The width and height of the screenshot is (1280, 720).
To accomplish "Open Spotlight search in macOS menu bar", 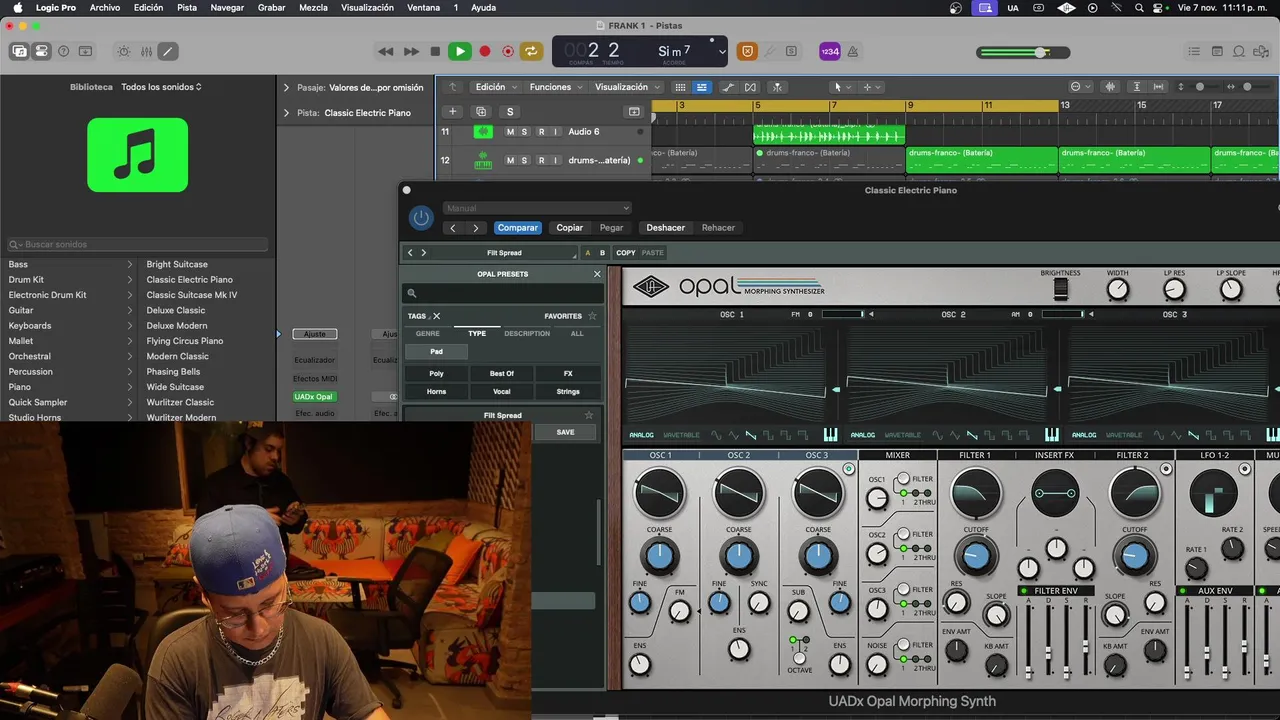I will pos(1140,7).
